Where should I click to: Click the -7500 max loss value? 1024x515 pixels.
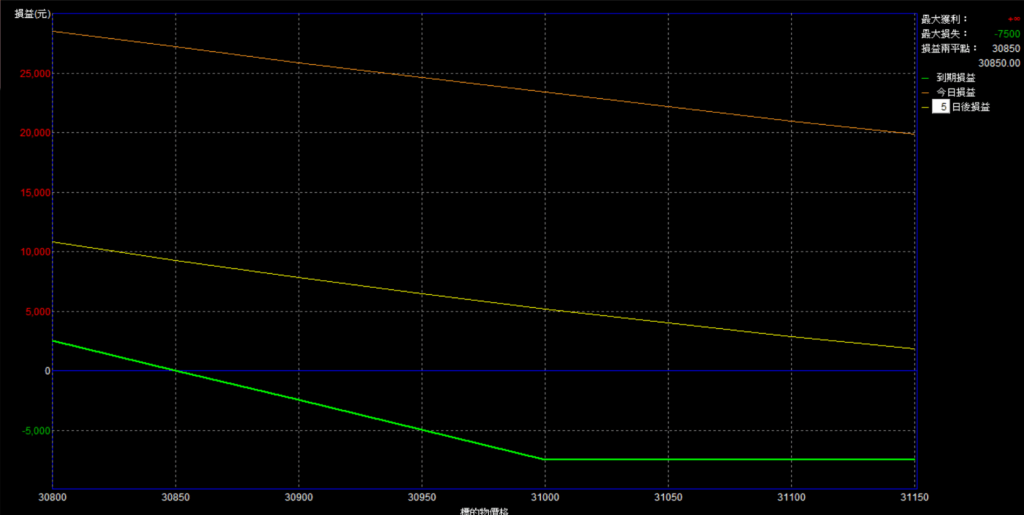click(x=1007, y=33)
